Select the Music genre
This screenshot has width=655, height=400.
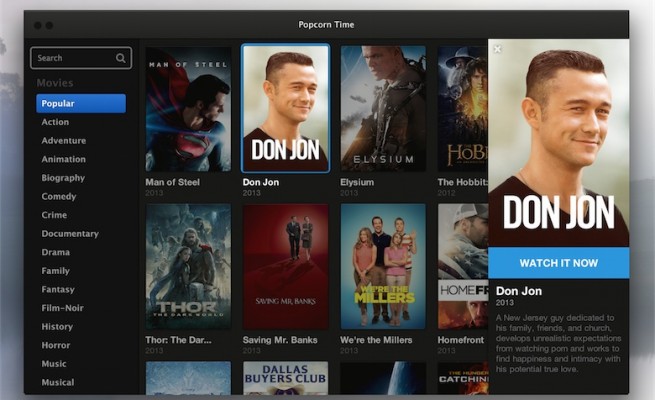tap(54, 364)
